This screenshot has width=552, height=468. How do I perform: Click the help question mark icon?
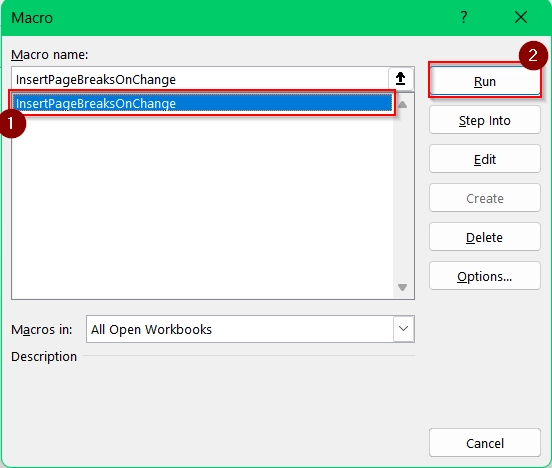(x=464, y=17)
